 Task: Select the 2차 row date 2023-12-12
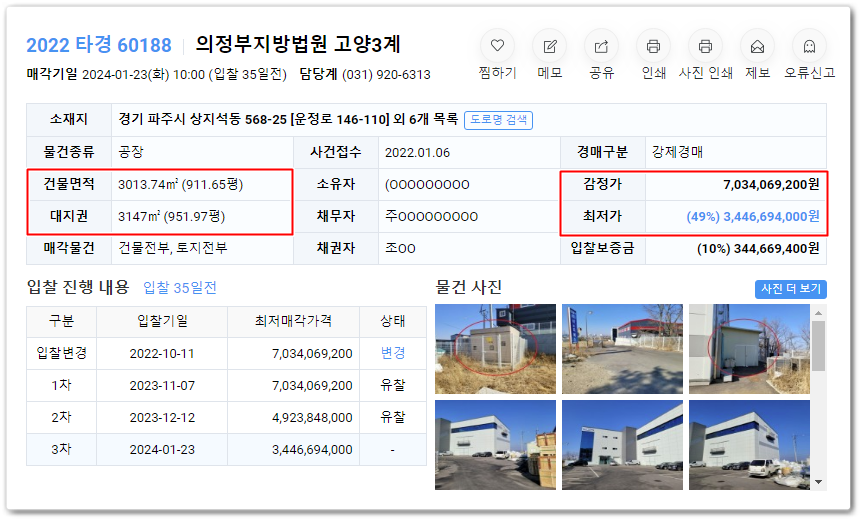coord(162,417)
